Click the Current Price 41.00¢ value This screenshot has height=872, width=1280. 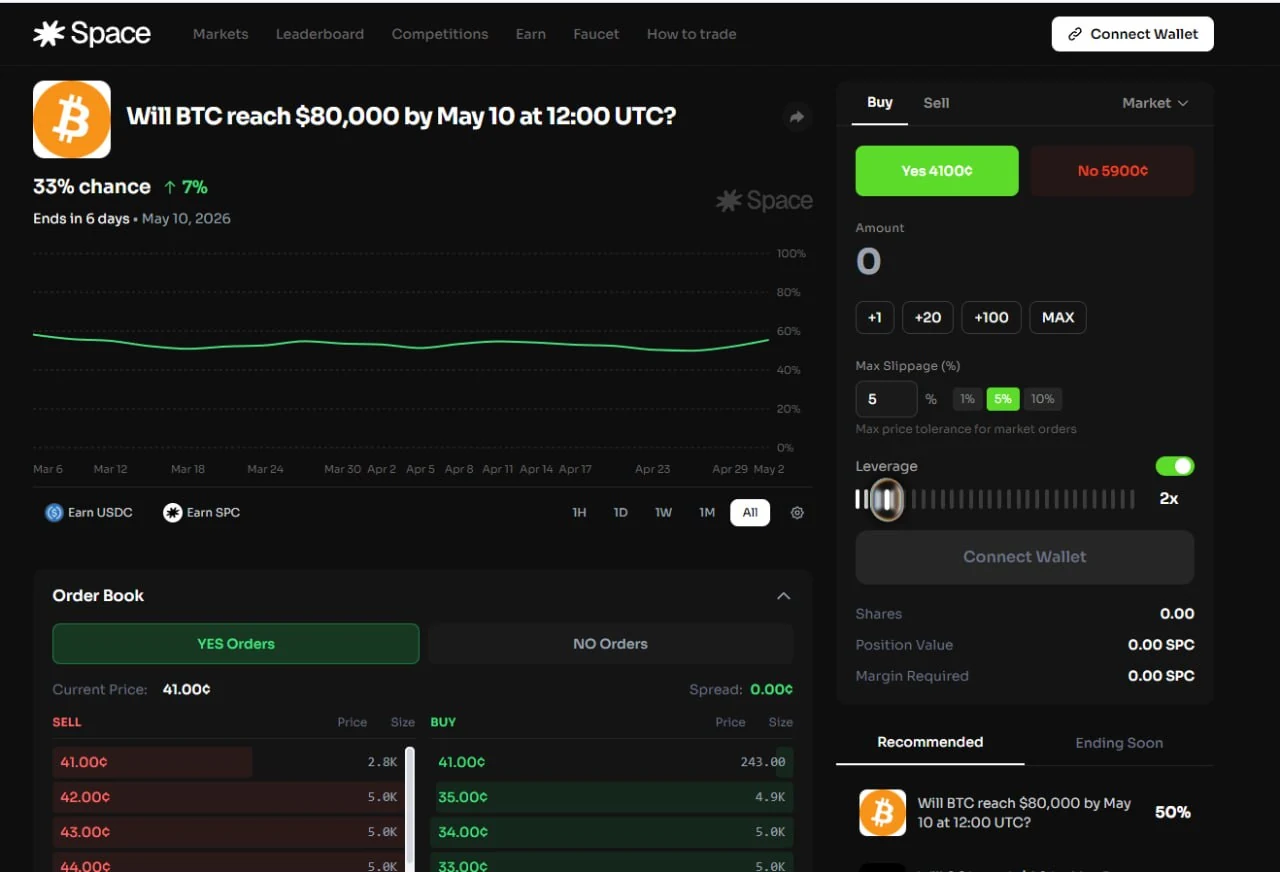[186, 690]
